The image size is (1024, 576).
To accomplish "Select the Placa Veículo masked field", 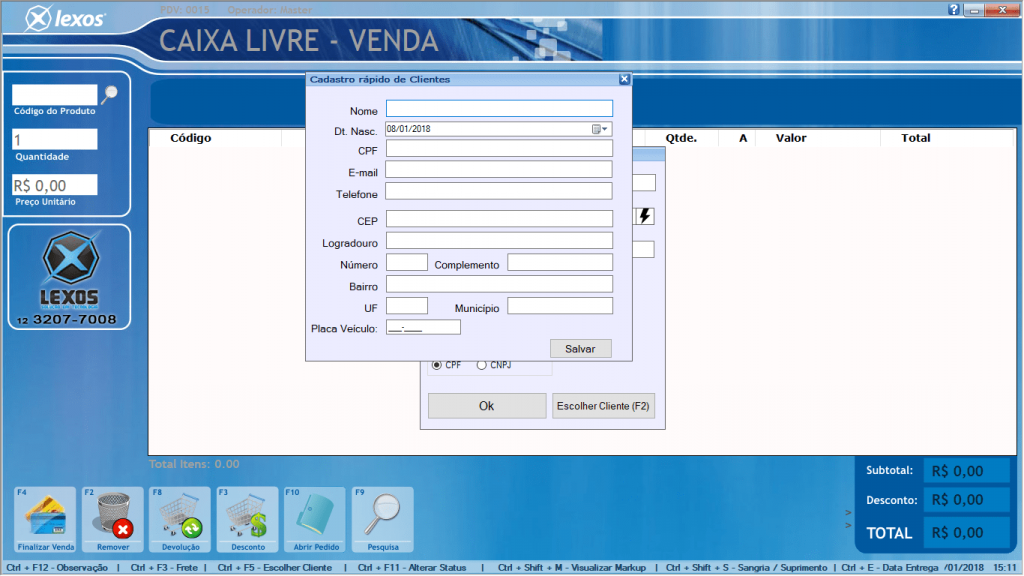I will [x=423, y=327].
